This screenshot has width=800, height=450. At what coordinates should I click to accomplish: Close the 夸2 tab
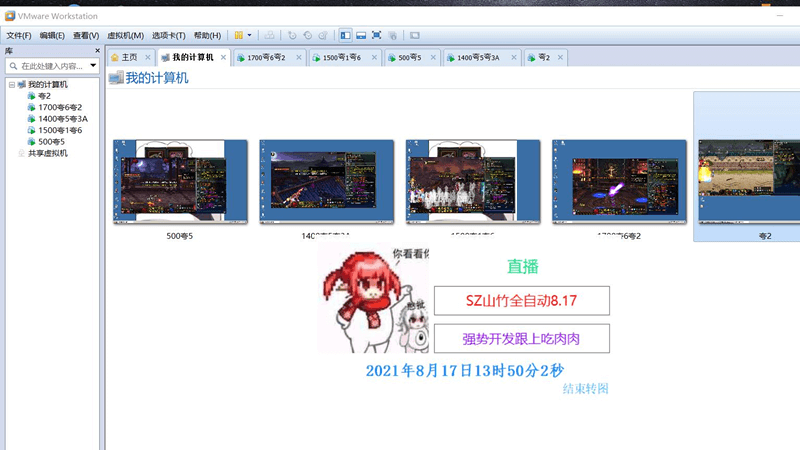coord(560,57)
